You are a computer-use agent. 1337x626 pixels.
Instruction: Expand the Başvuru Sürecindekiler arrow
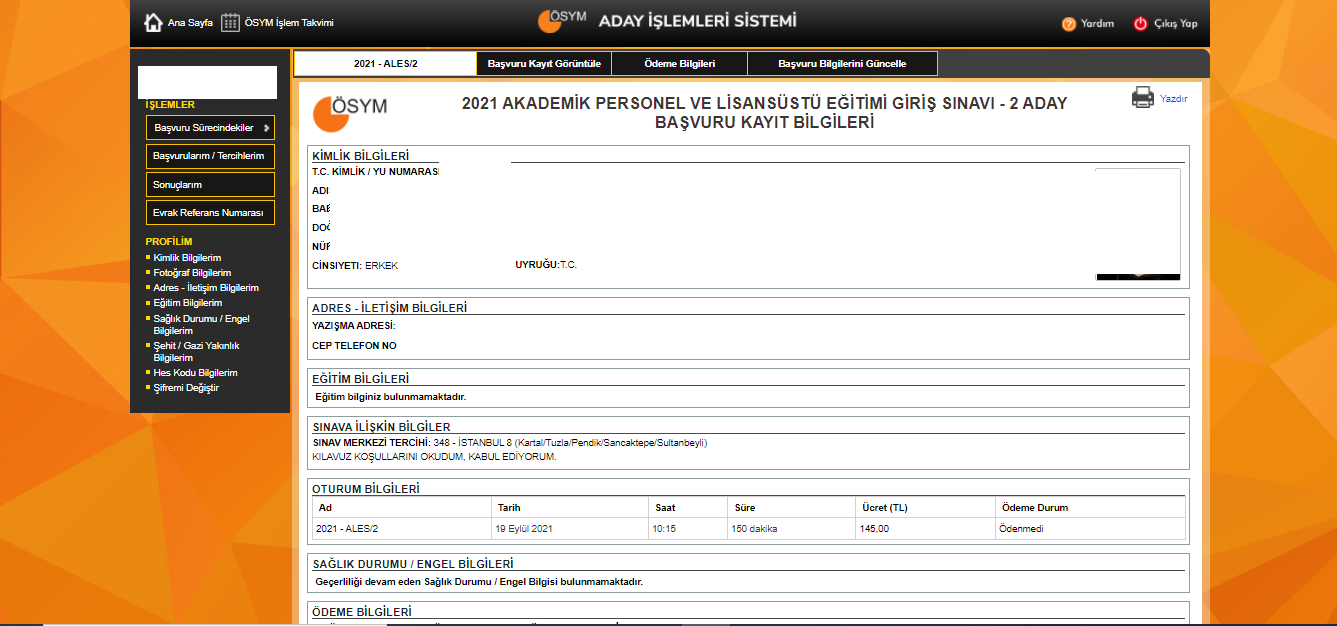tap(266, 128)
